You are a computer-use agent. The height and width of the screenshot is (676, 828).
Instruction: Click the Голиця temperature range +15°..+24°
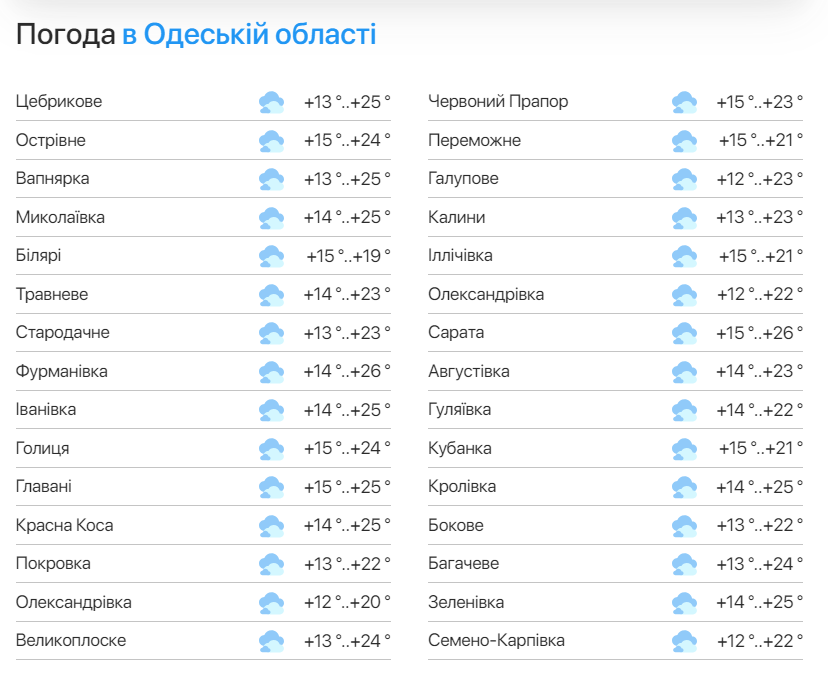347,449
